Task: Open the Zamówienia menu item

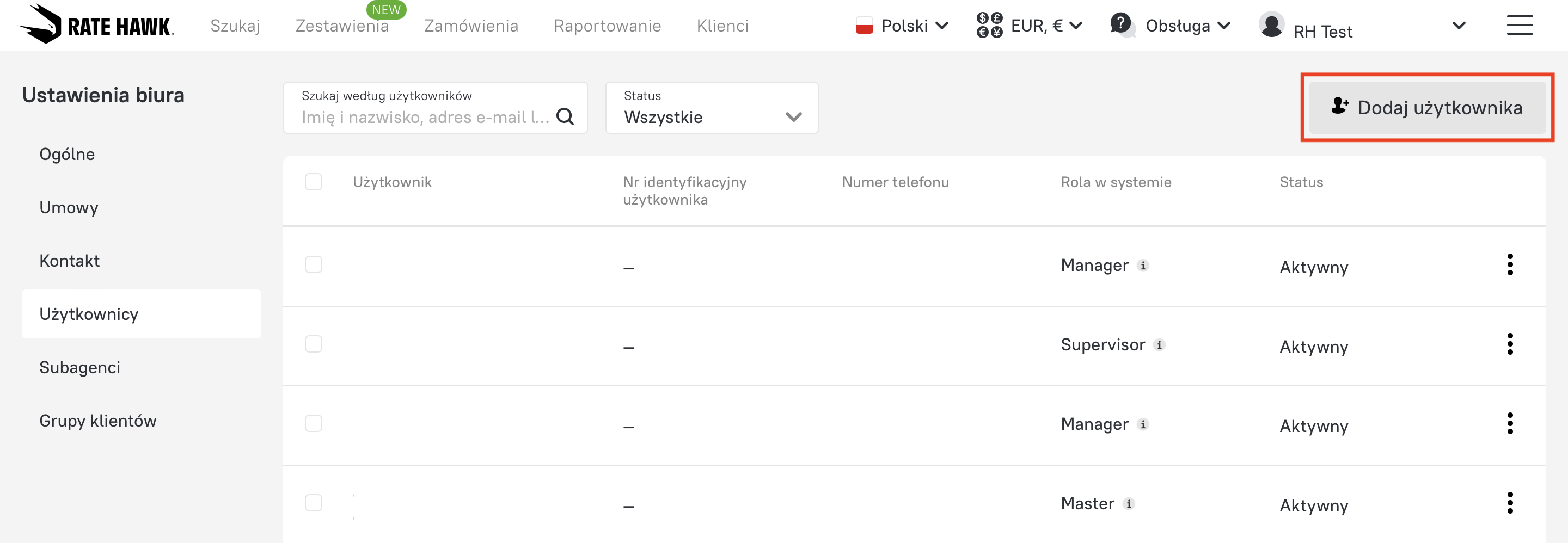Action: click(x=470, y=26)
